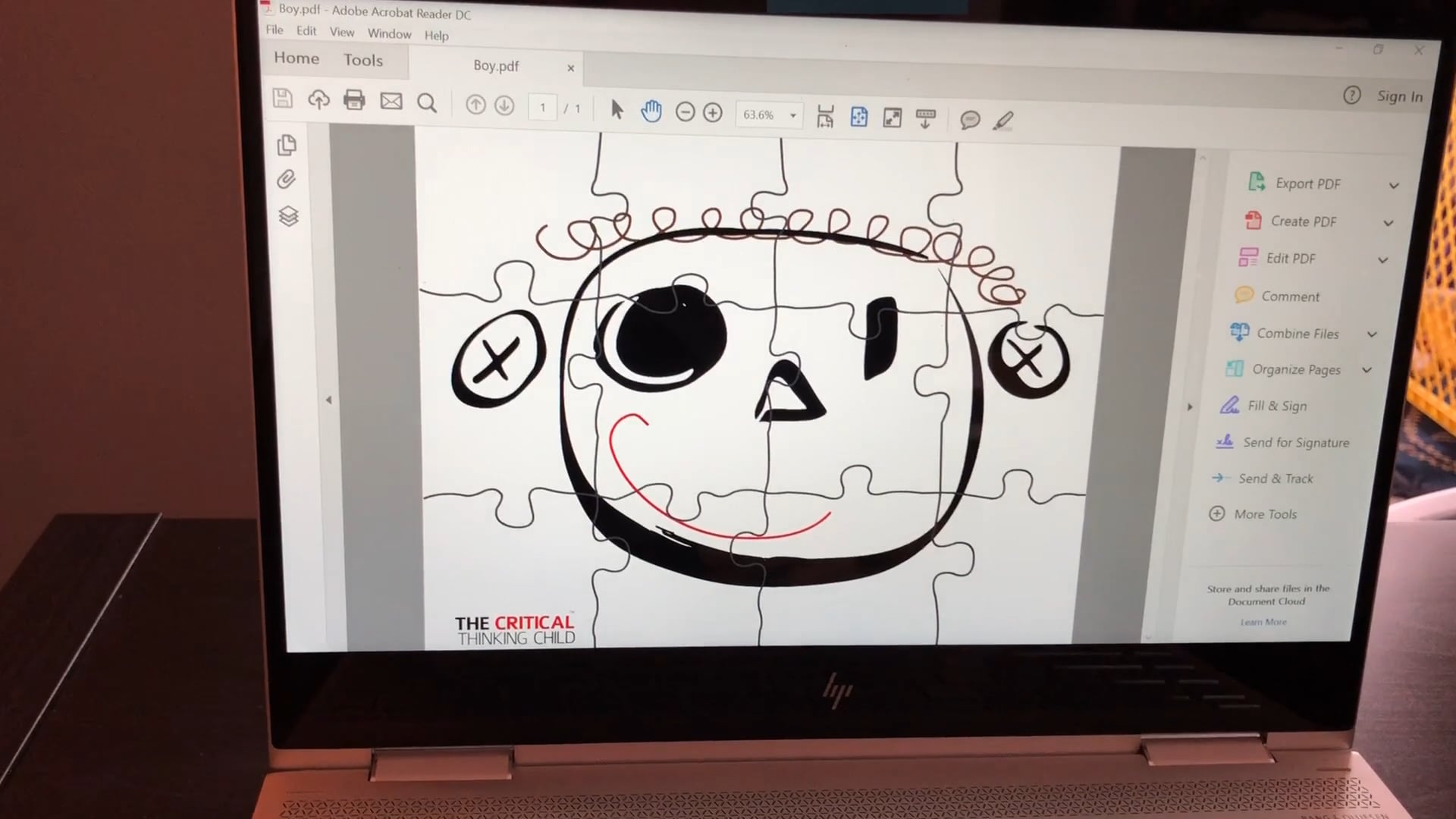
Task: Expand the Export PDF chevron
Action: pos(1394,186)
